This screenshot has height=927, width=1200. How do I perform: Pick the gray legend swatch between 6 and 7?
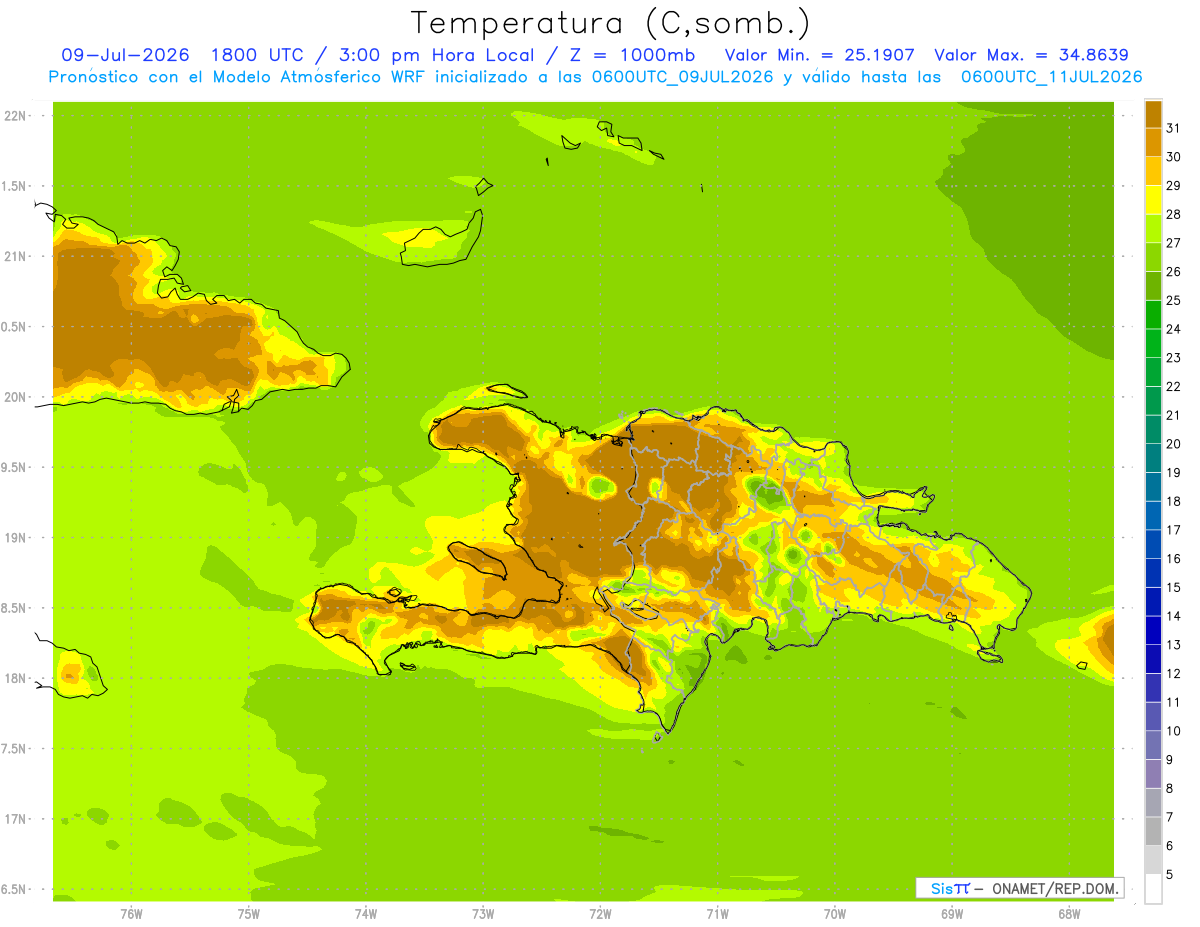(1153, 831)
